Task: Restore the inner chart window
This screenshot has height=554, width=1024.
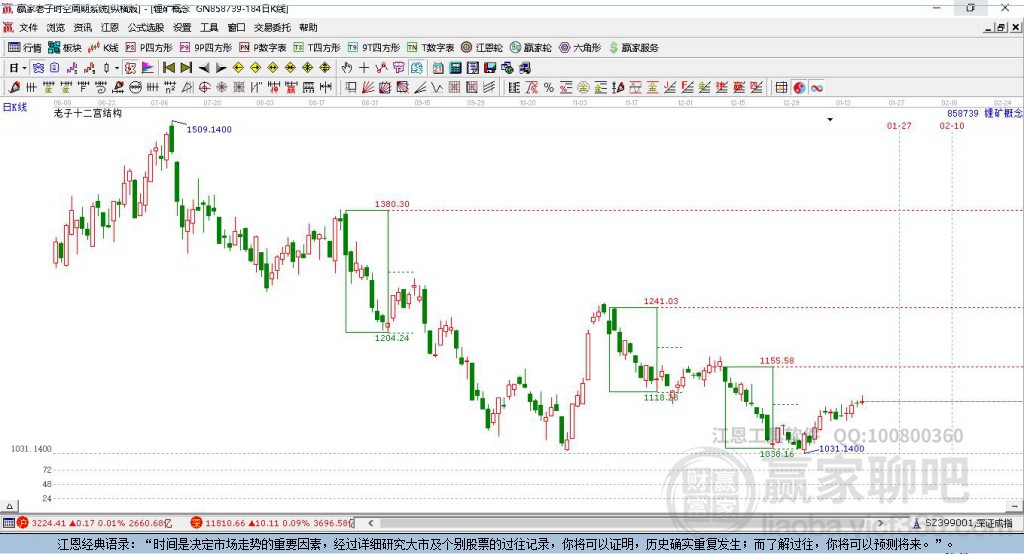Action: click(1001, 27)
